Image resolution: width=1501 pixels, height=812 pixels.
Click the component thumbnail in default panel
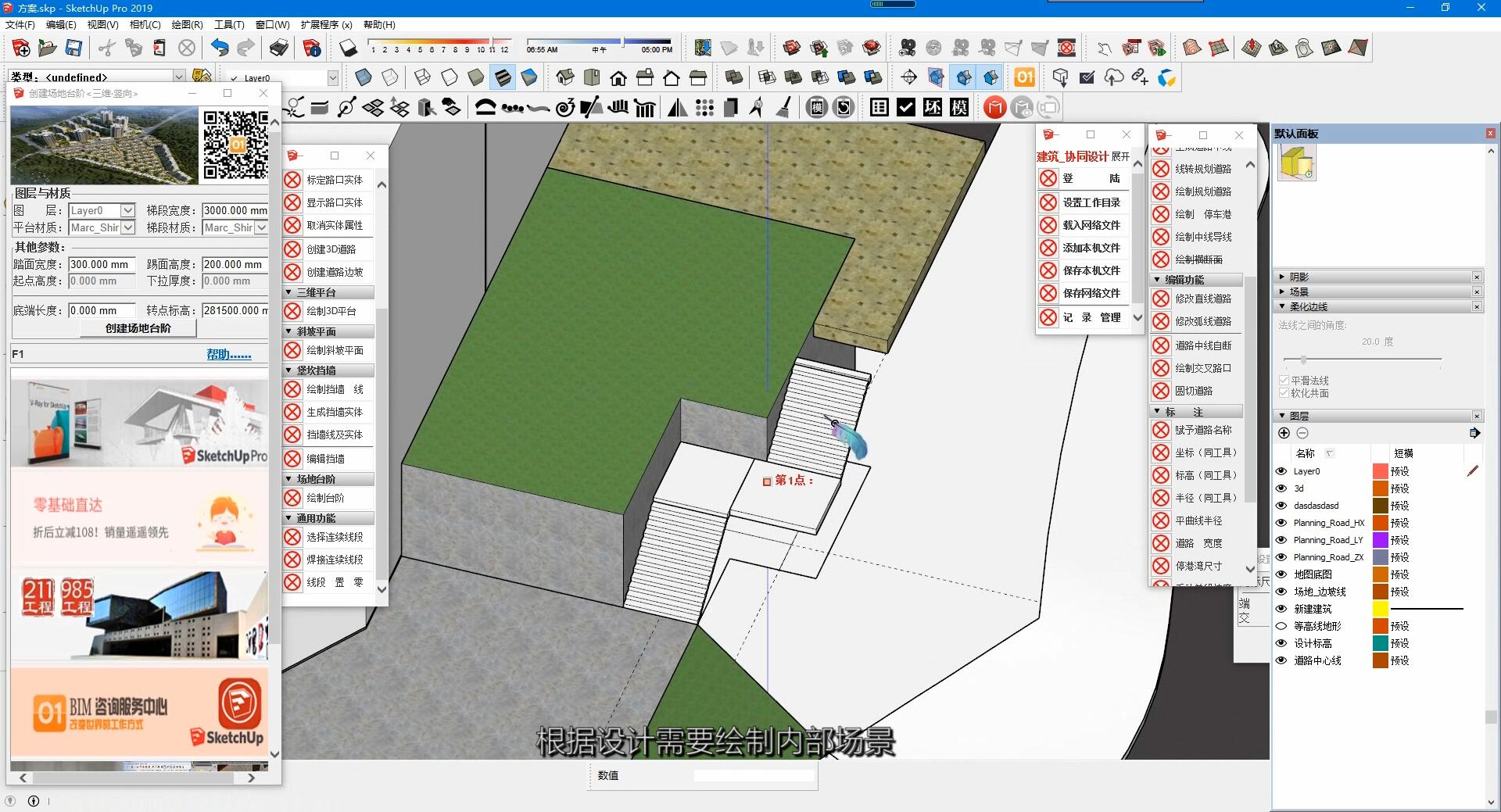[x=1297, y=163]
